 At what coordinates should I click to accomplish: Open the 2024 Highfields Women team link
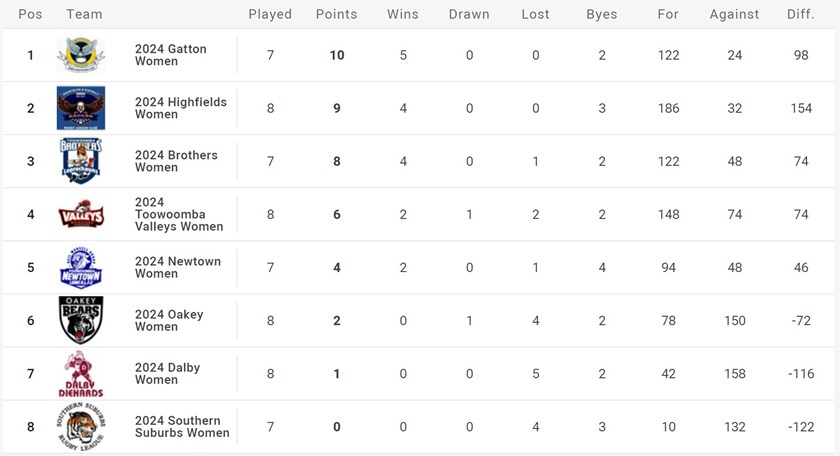click(x=181, y=108)
